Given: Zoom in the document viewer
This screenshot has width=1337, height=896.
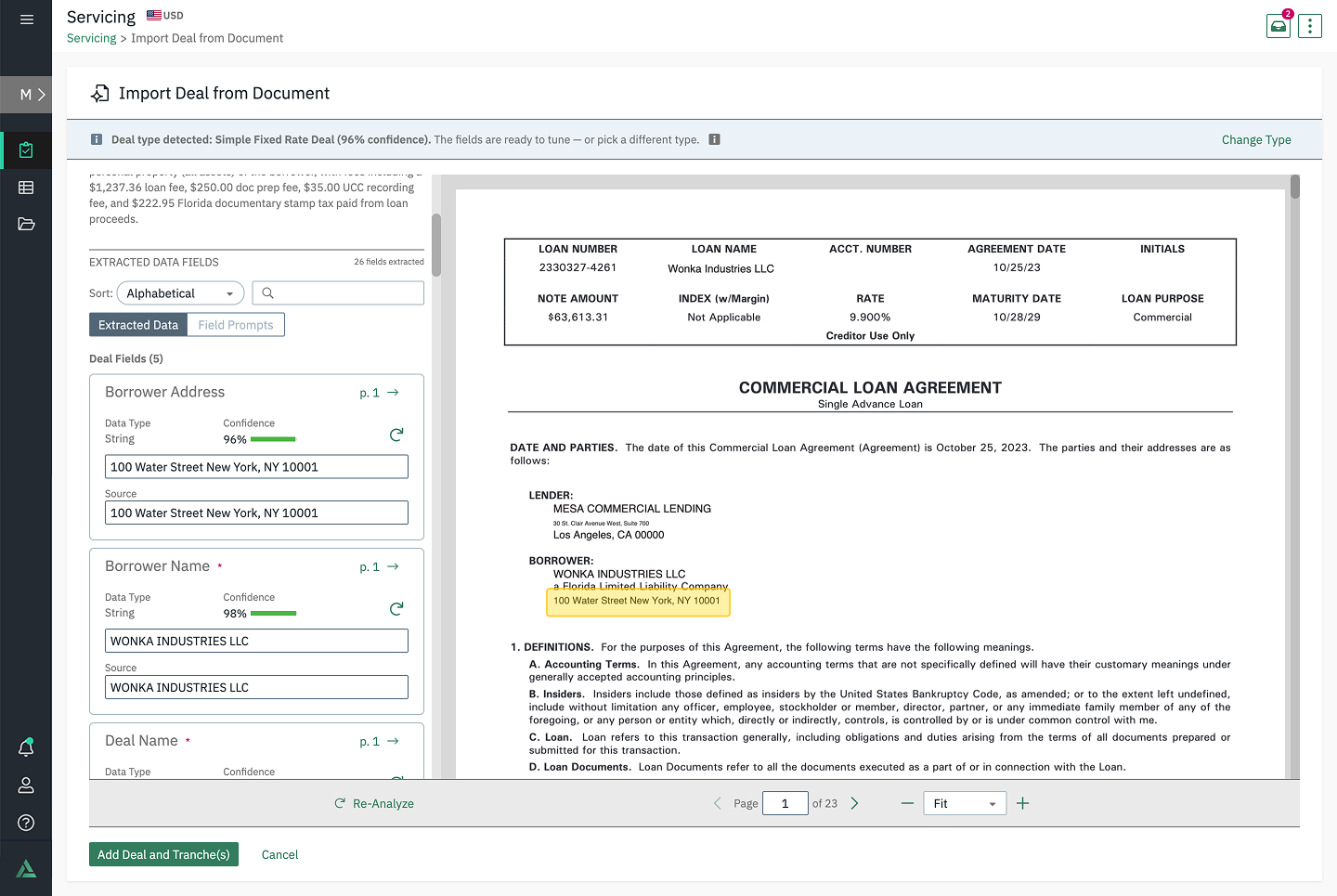Looking at the screenshot, I should 1022,803.
